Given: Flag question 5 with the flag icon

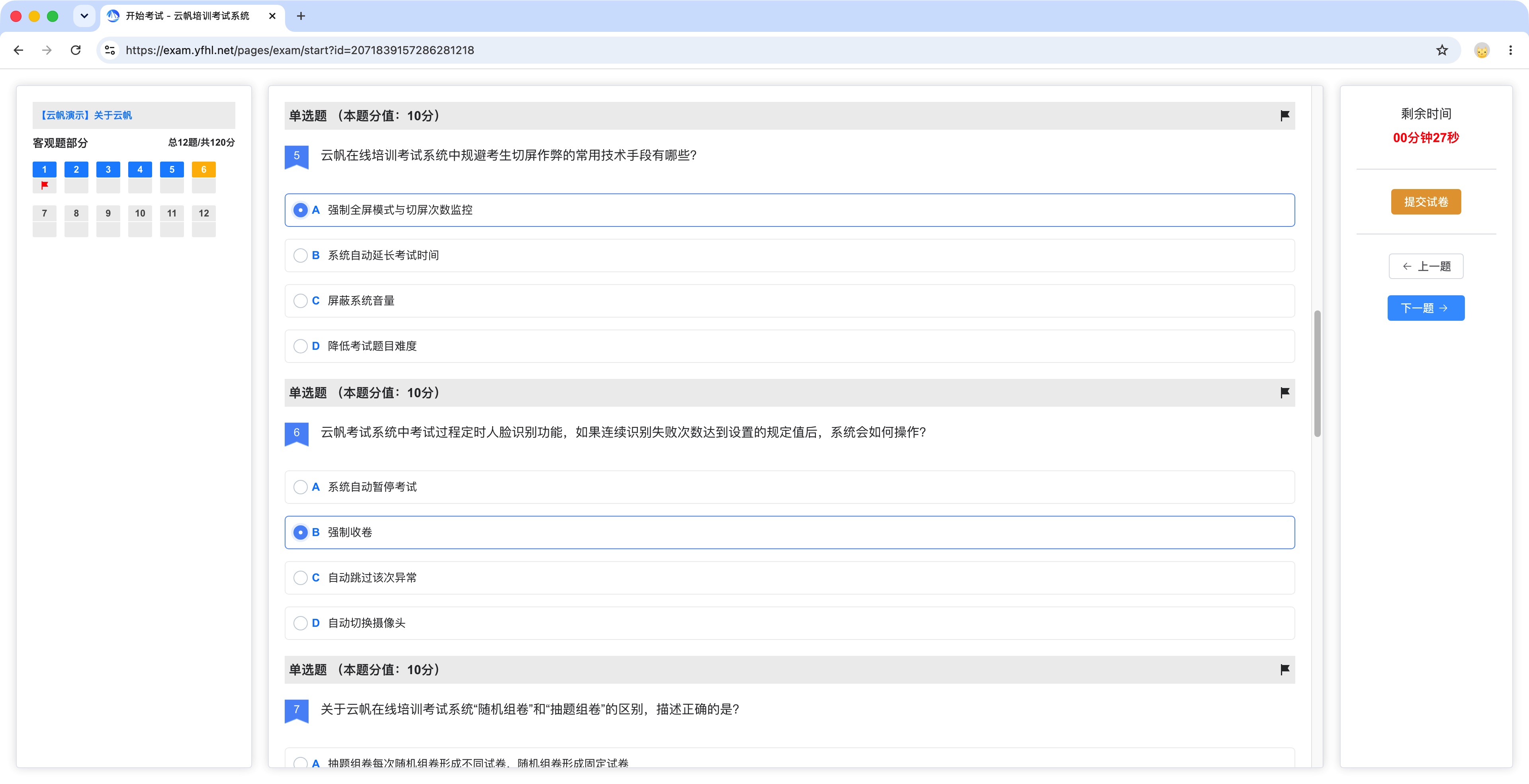Looking at the screenshot, I should click(1285, 116).
